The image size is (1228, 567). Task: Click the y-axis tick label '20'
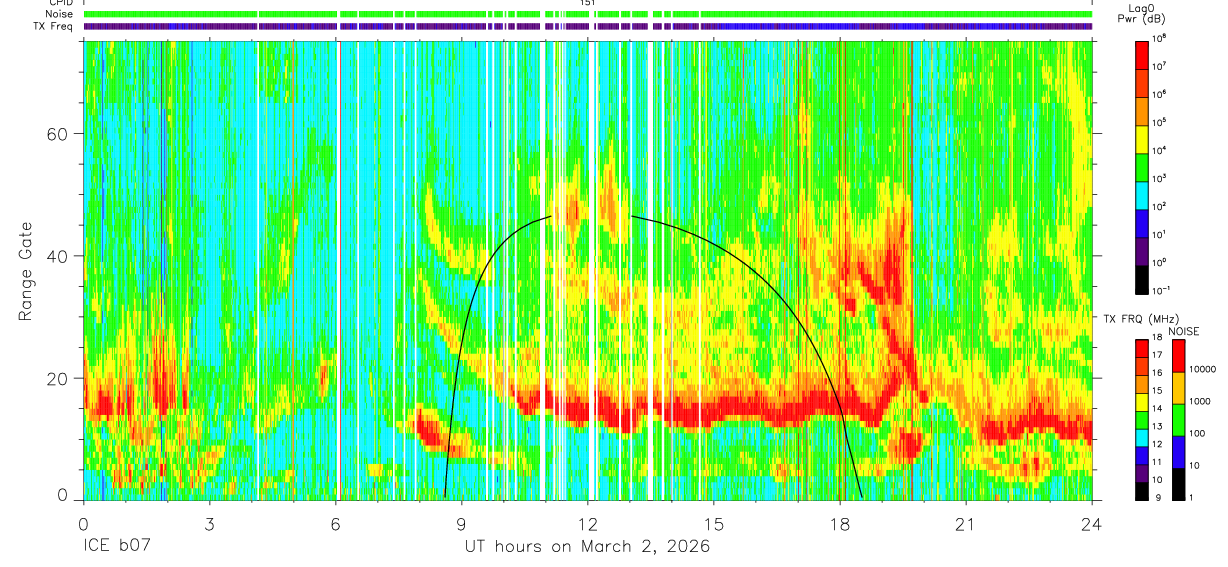[x=58, y=378]
